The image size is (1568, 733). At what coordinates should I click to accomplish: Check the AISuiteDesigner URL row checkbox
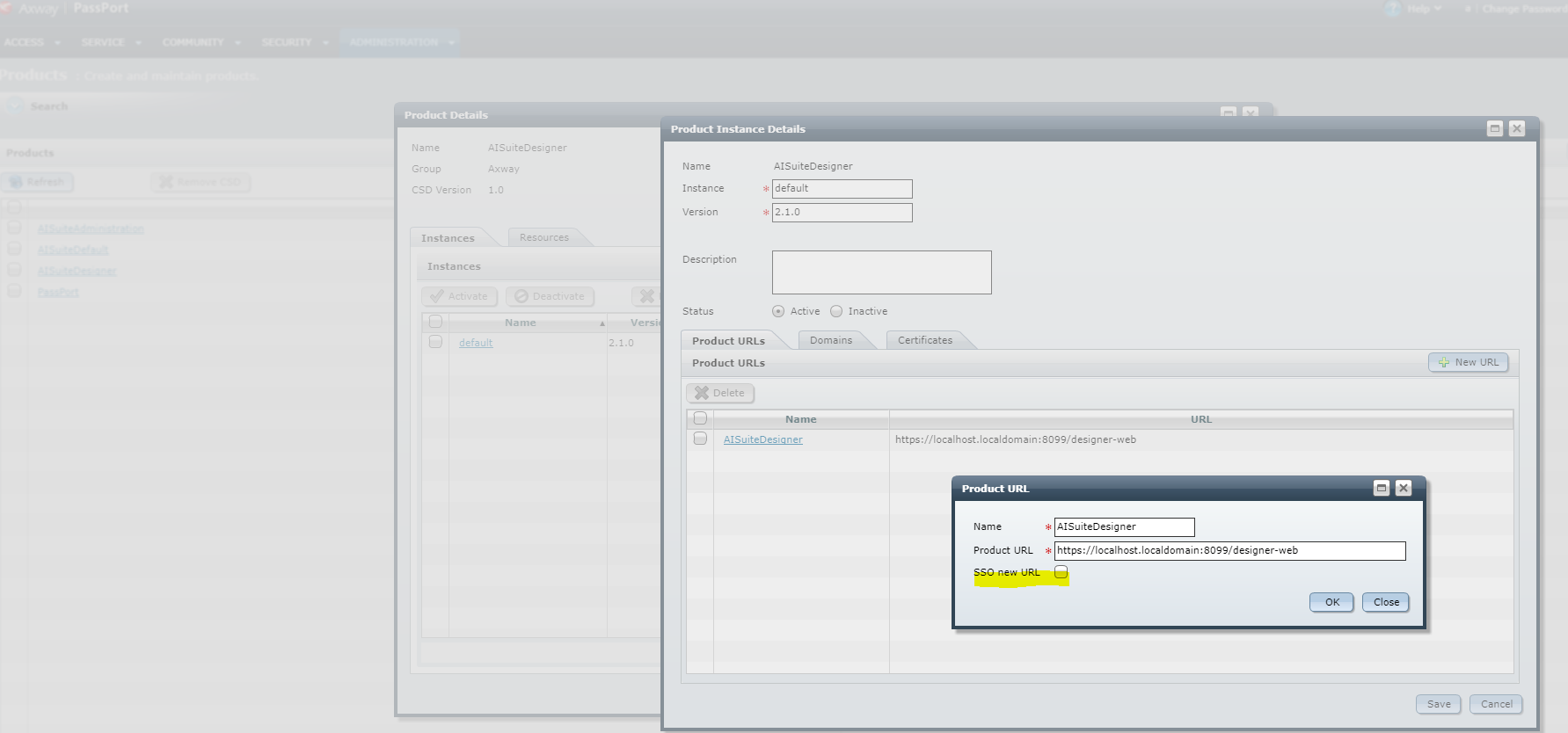pyautogui.click(x=700, y=439)
